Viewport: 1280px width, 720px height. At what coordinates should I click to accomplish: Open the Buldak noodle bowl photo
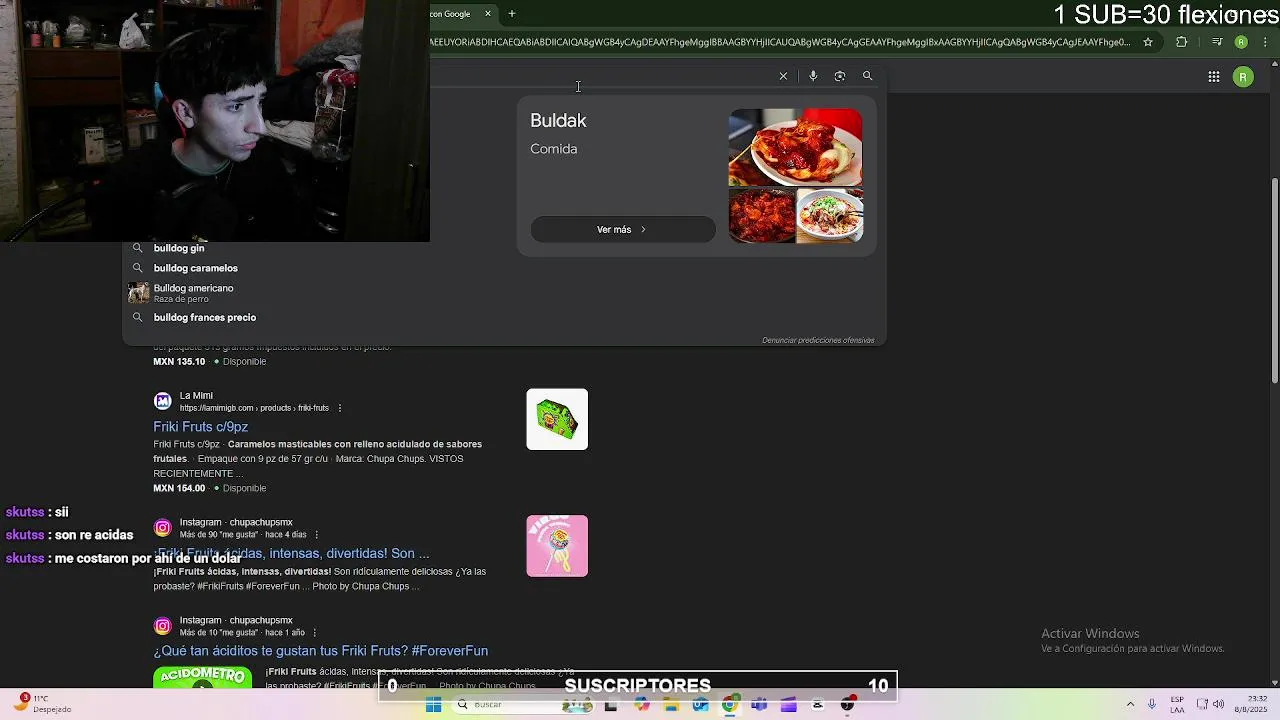[x=830, y=216]
